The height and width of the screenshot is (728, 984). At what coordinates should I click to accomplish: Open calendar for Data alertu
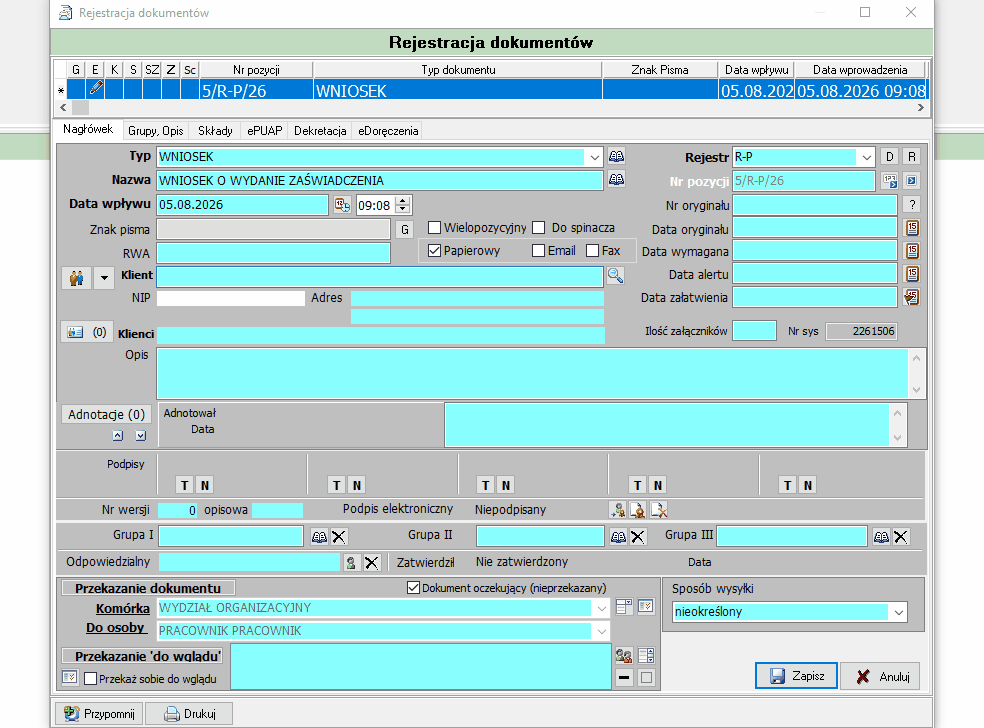tap(912, 274)
